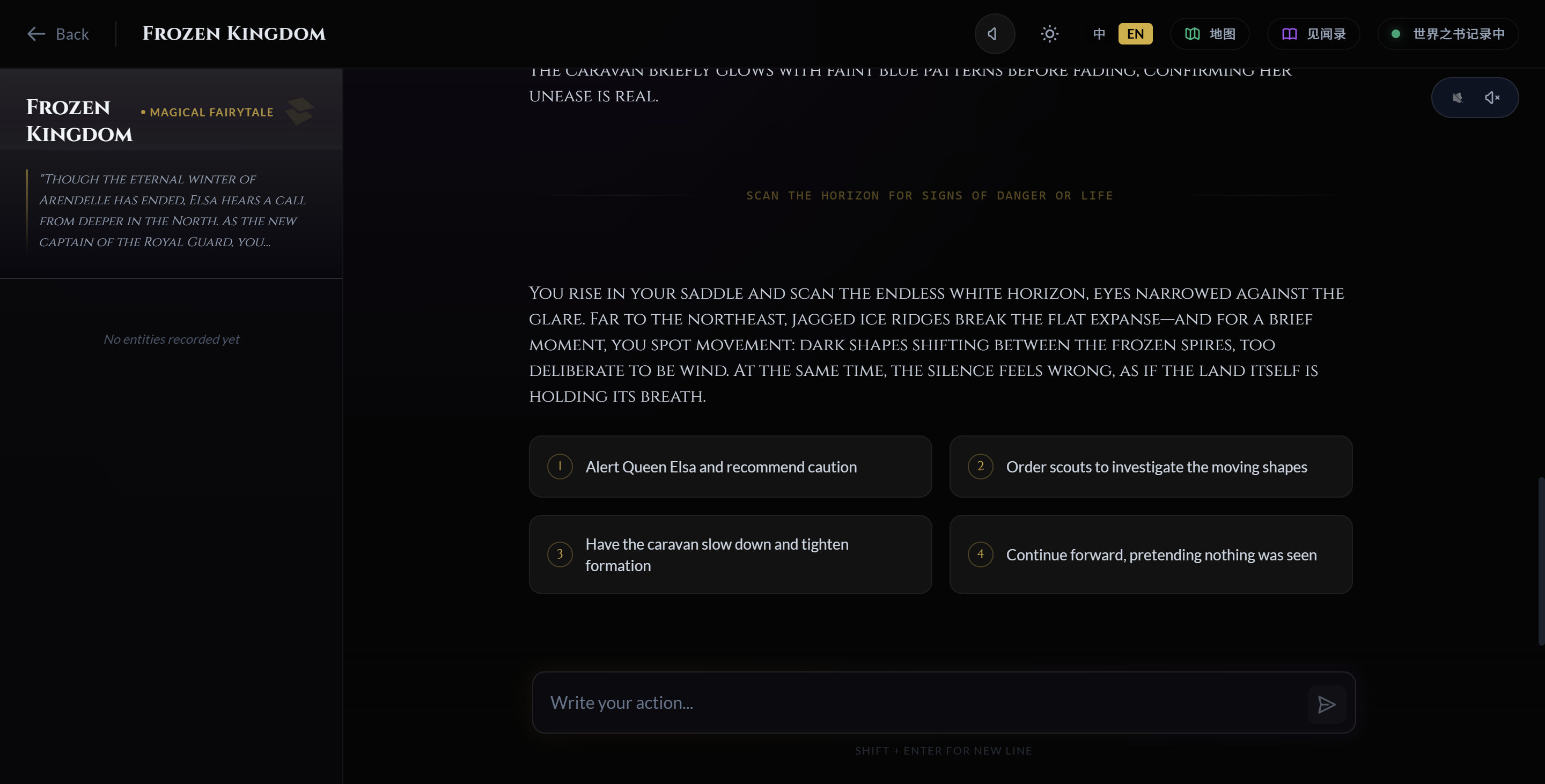
Task: Open the map (地图) panel
Action: pyautogui.click(x=1210, y=34)
